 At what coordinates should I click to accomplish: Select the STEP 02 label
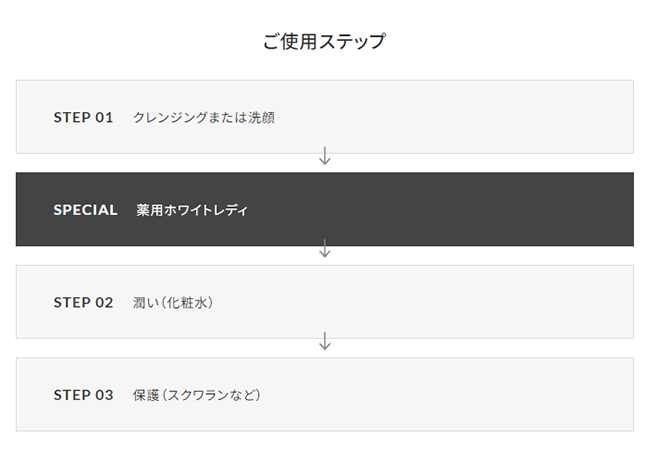(x=83, y=302)
